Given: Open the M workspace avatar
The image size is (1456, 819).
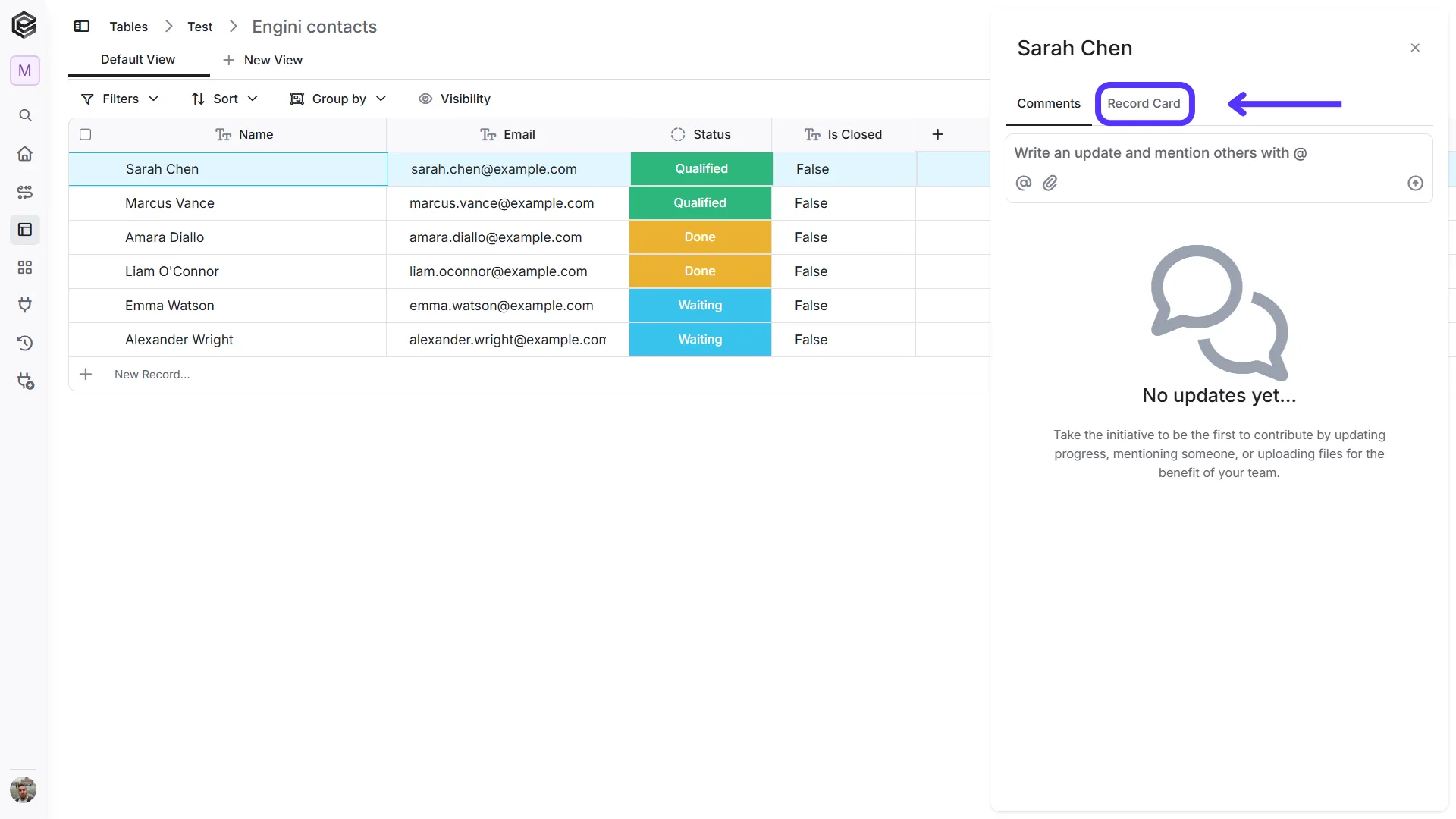Looking at the screenshot, I should pos(25,71).
